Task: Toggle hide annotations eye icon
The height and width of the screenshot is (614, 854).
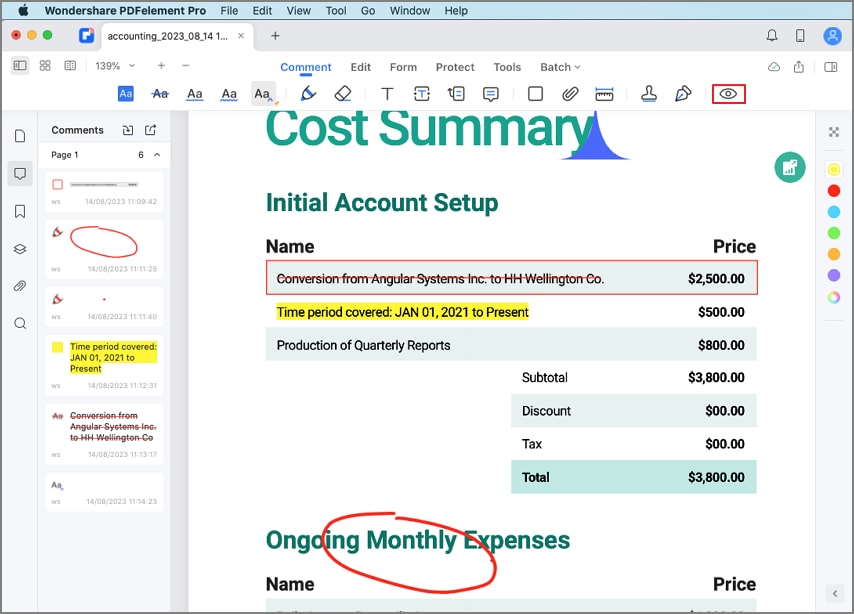Action: [728, 94]
